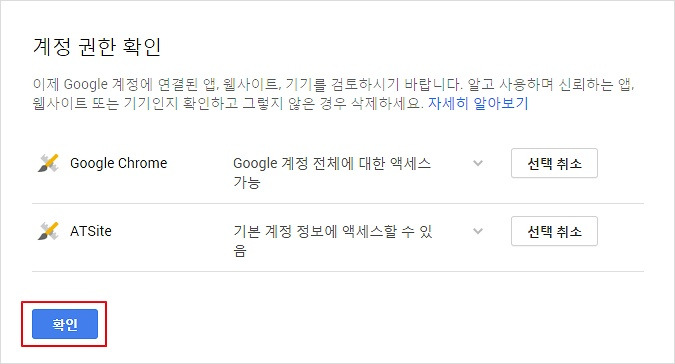Confirm with the blue 확인 button
Image resolution: width=675 pixels, height=364 pixels.
(65, 324)
